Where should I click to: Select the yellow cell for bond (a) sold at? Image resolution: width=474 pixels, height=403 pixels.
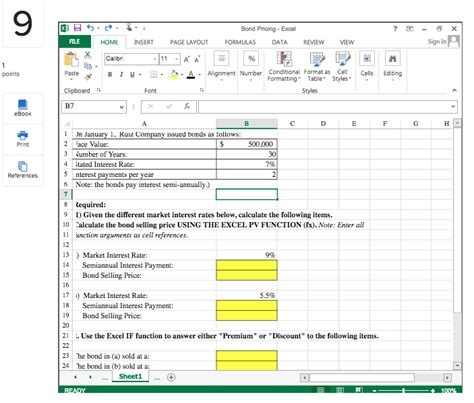[246, 356]
